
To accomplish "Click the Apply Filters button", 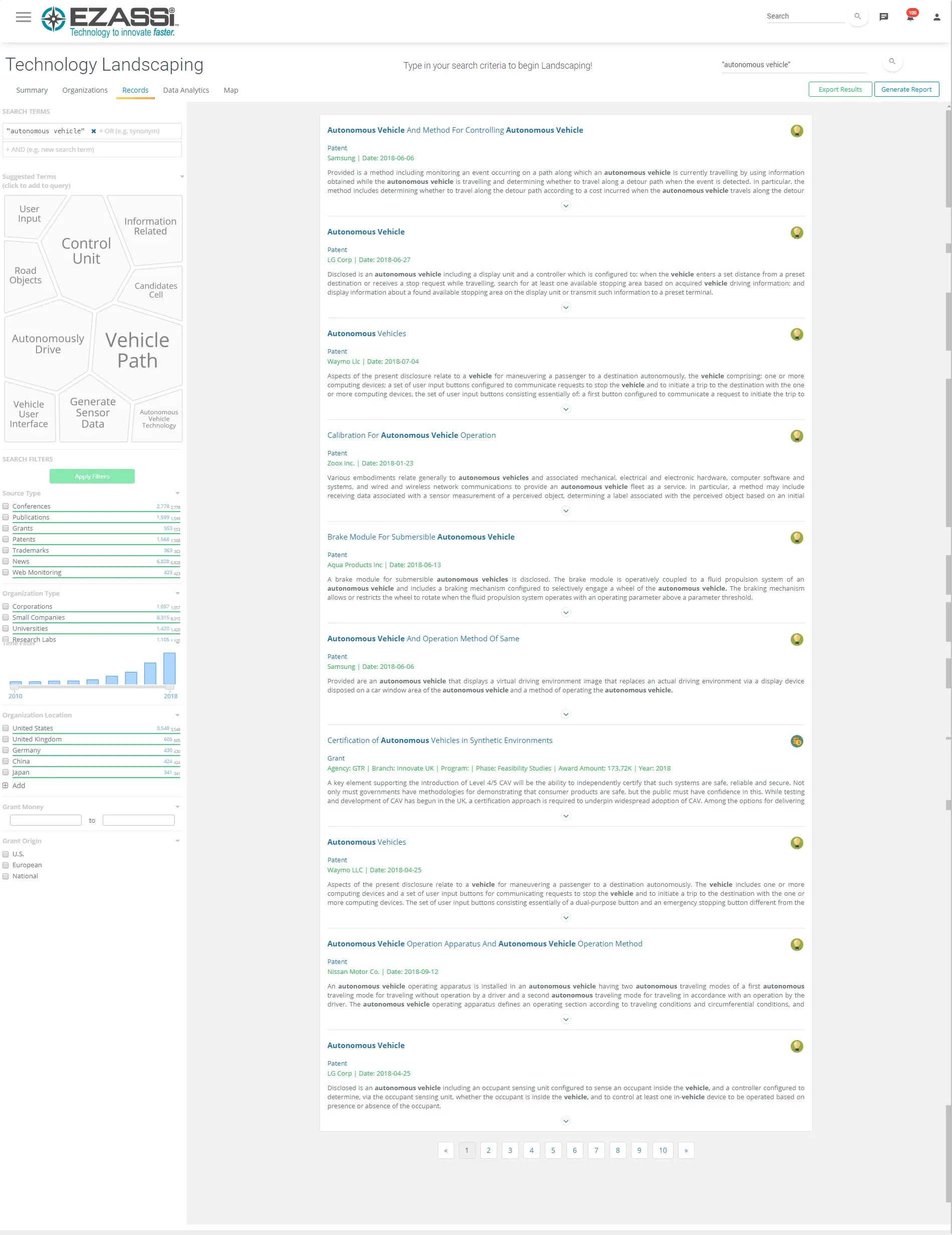I will tap(92, 476).
